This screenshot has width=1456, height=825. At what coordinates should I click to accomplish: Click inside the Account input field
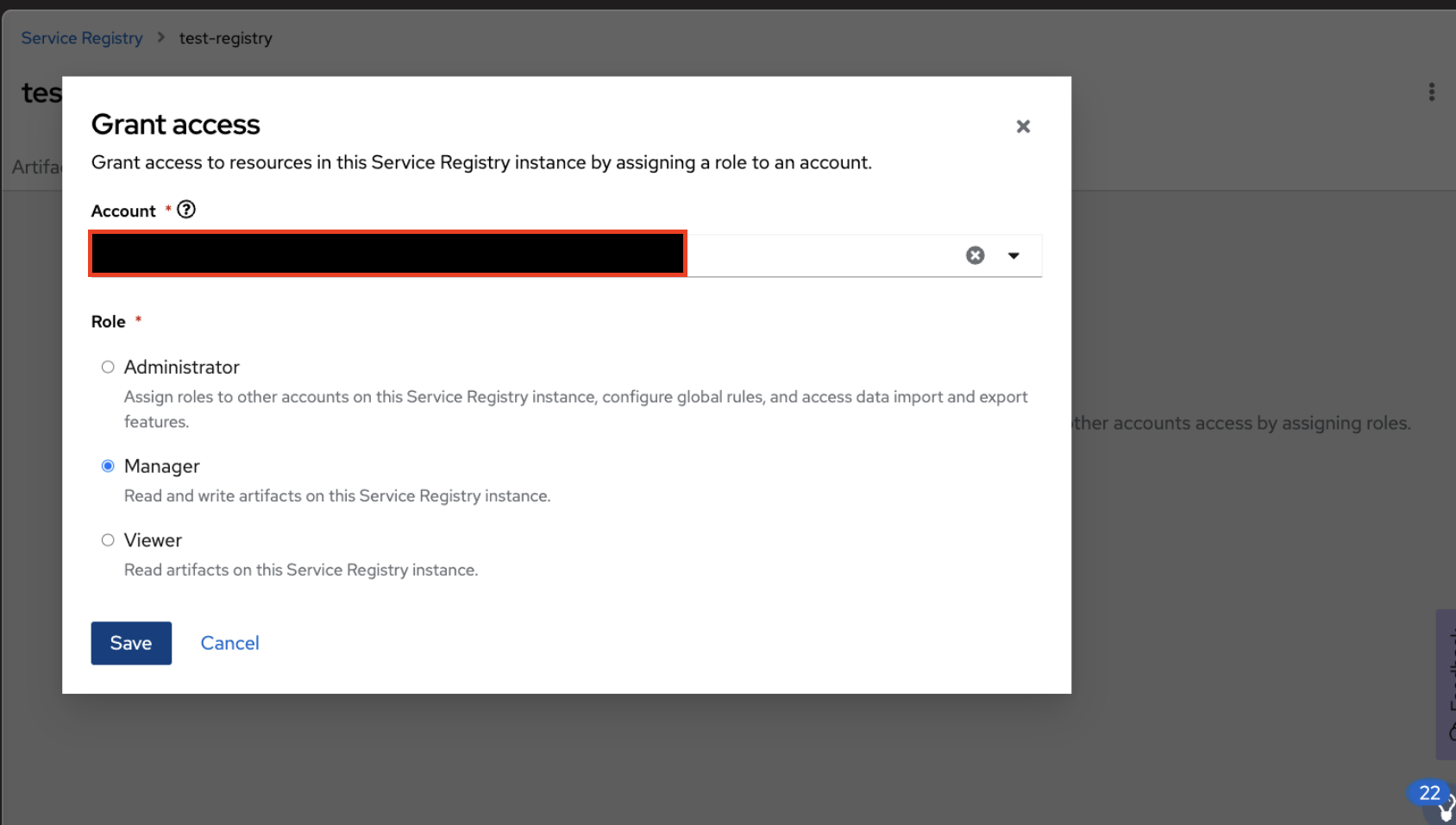(x=819, y=255)
